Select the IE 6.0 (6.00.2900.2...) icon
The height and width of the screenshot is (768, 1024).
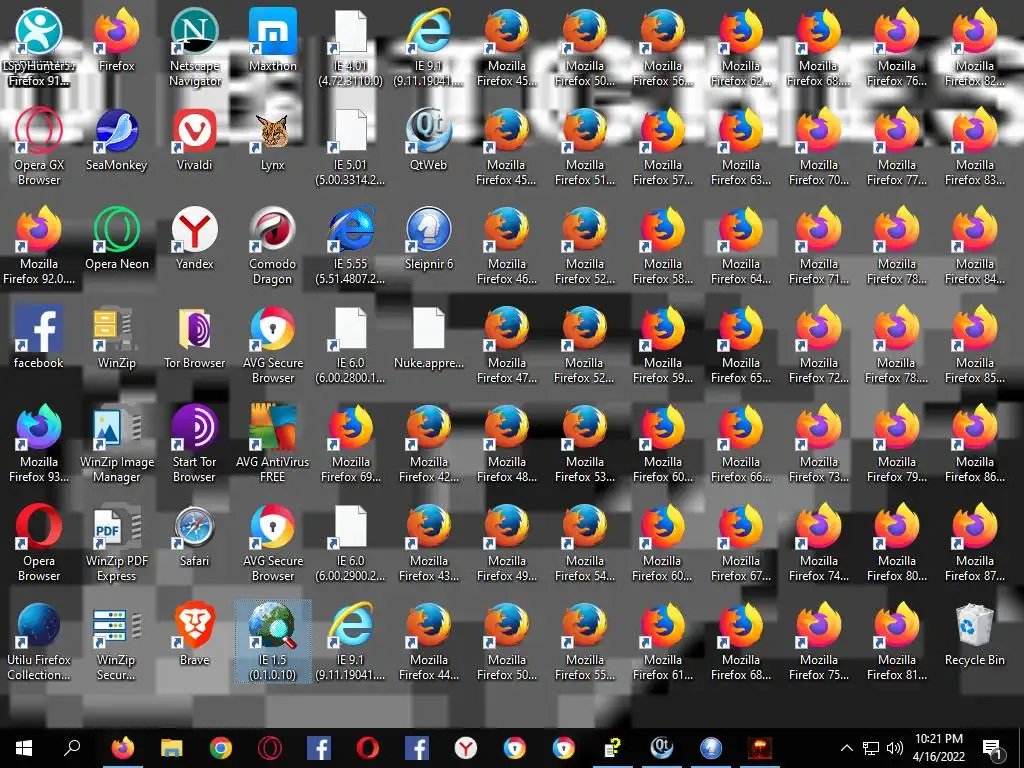click(x=351, y=543)
